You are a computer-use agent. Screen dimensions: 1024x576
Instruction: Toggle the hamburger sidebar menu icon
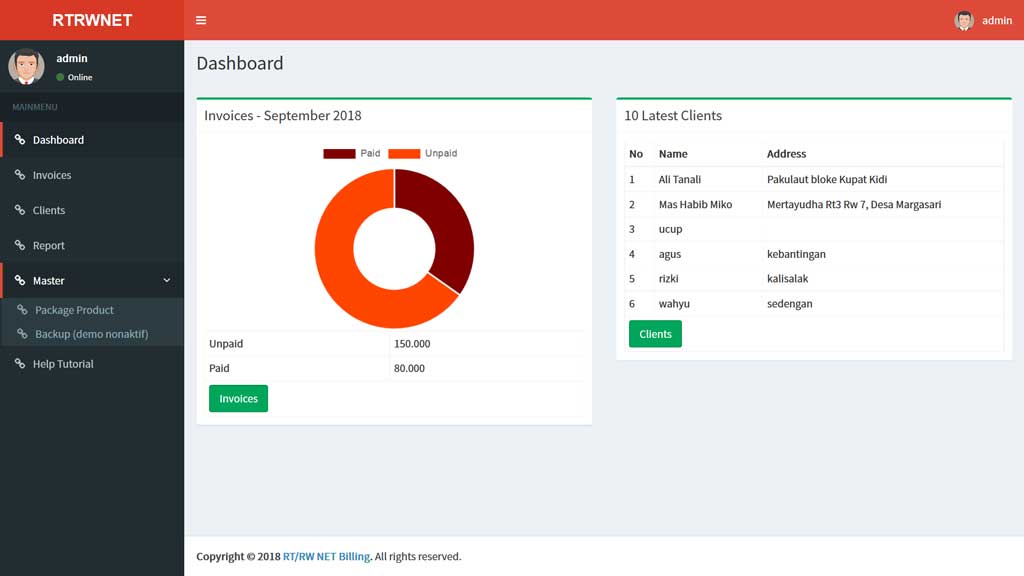(201, 20)
